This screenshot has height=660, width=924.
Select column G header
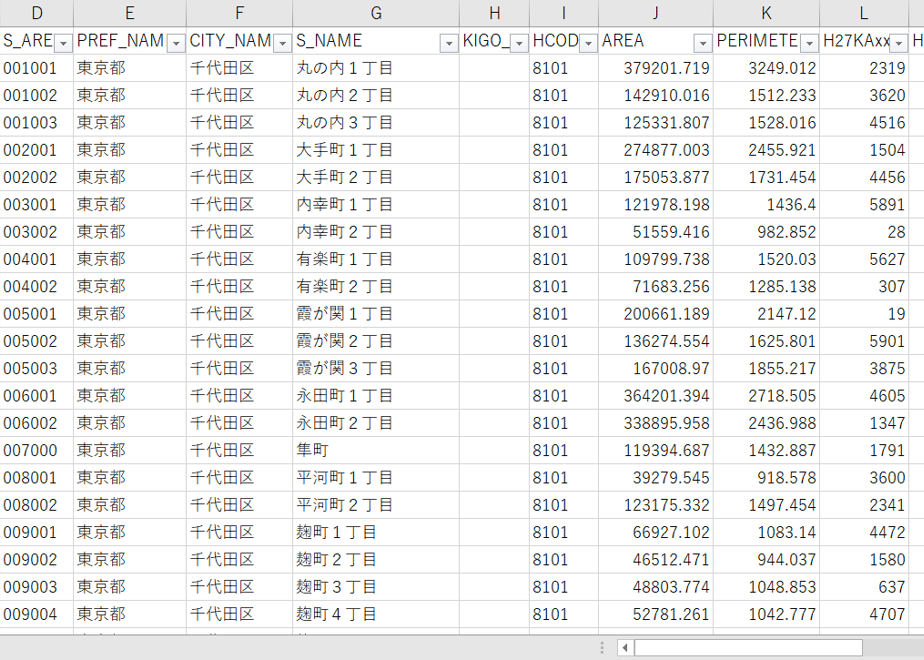point(376,13)
